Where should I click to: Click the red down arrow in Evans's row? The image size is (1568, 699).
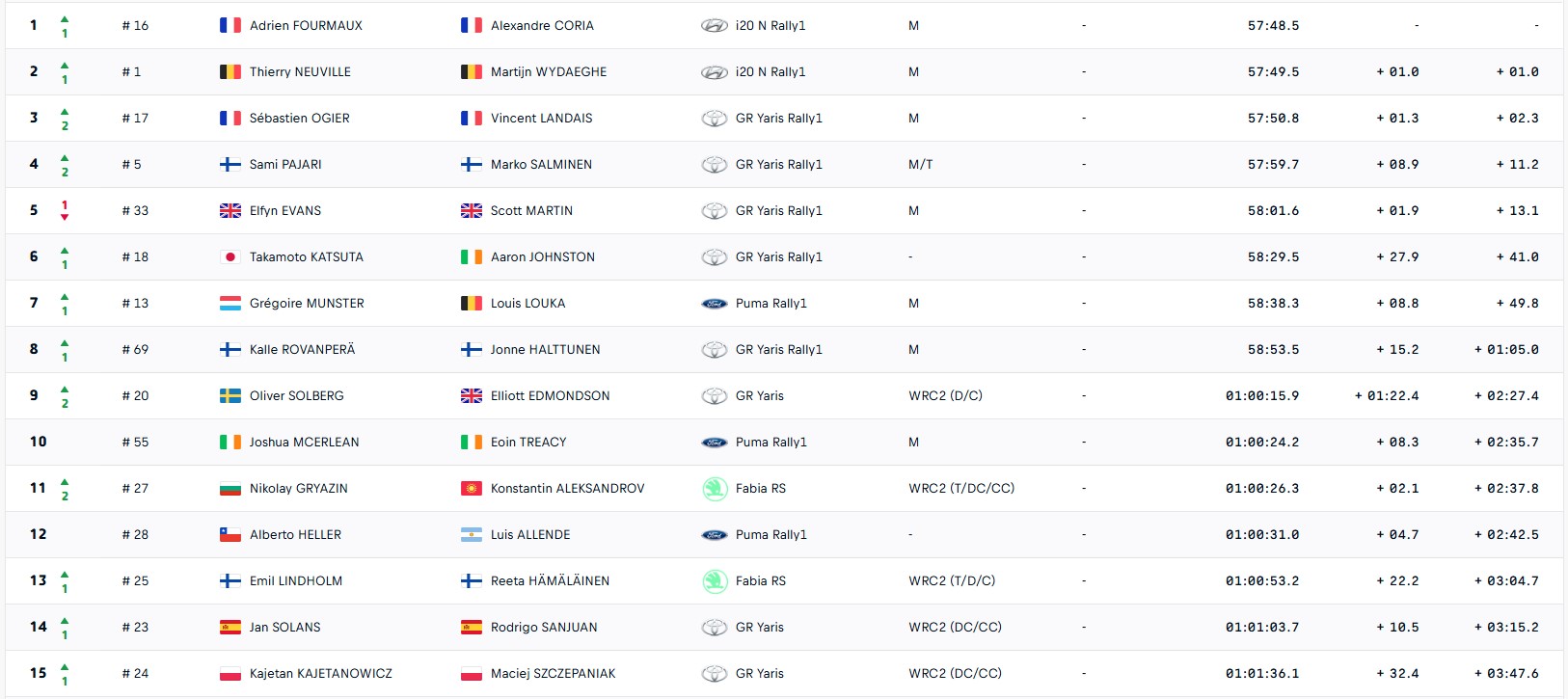(x=65, y=217)
